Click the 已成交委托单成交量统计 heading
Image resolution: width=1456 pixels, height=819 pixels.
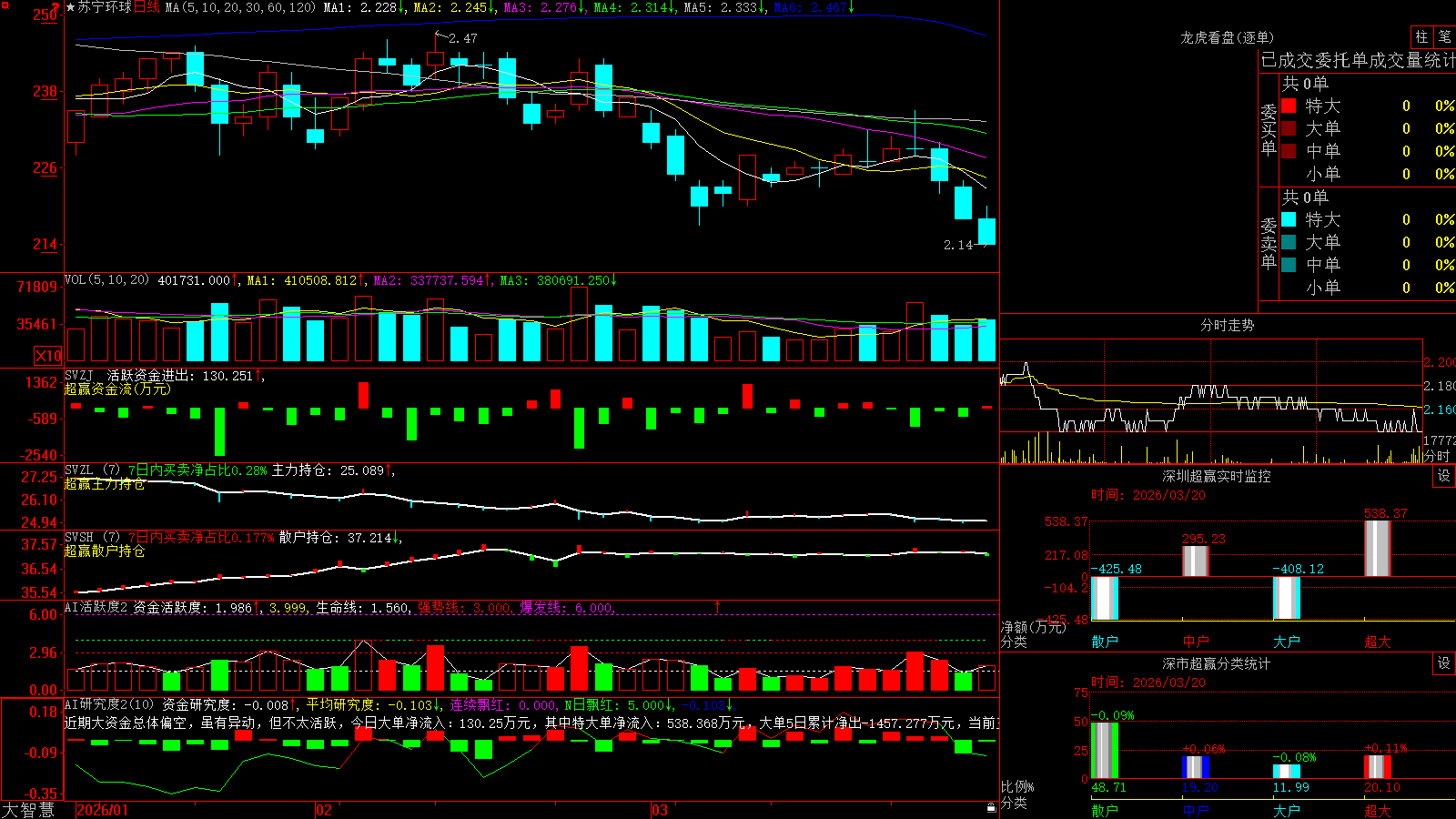tap(1358, 60)
